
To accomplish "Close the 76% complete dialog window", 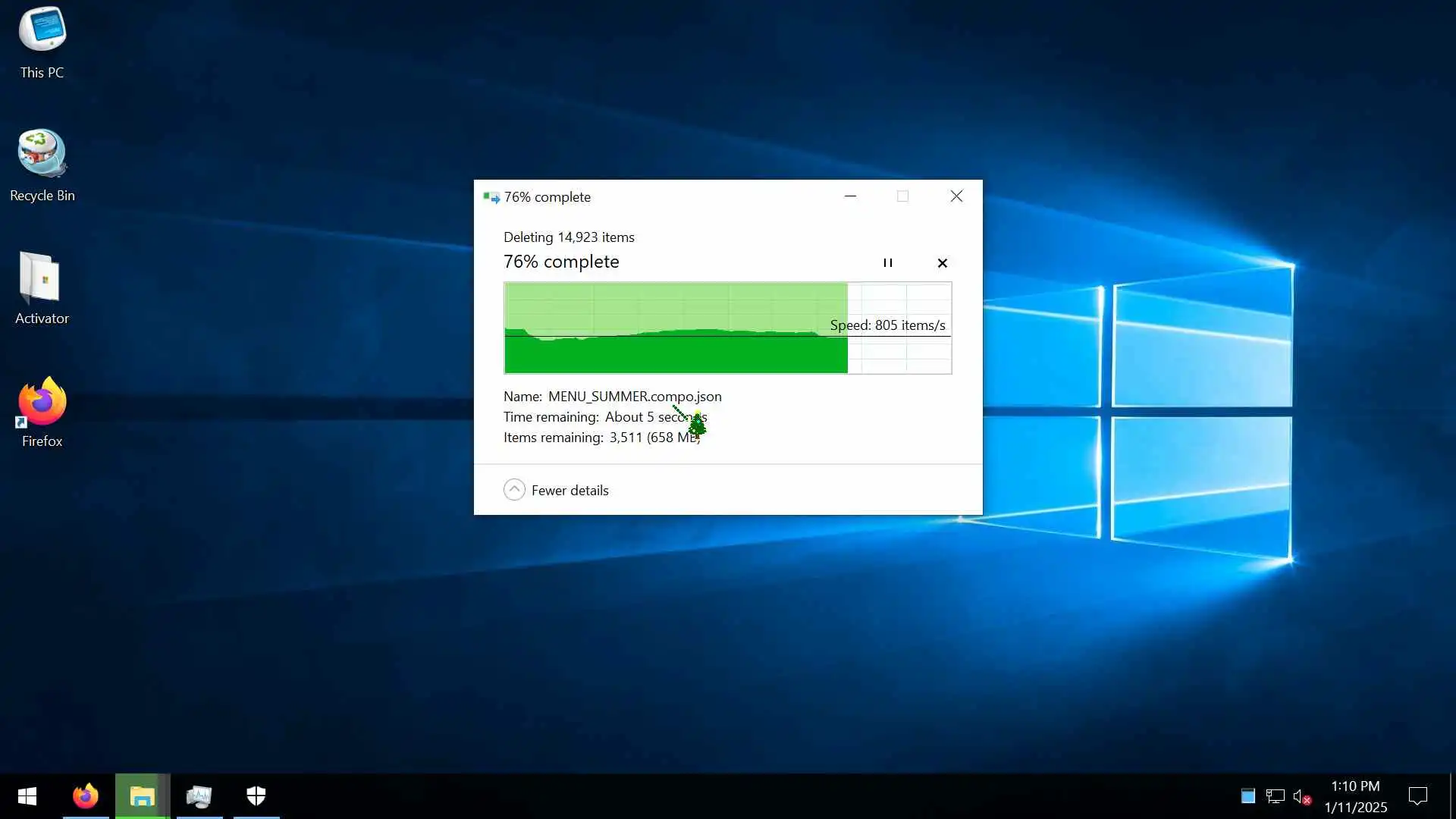I will [x=956, y=196].
